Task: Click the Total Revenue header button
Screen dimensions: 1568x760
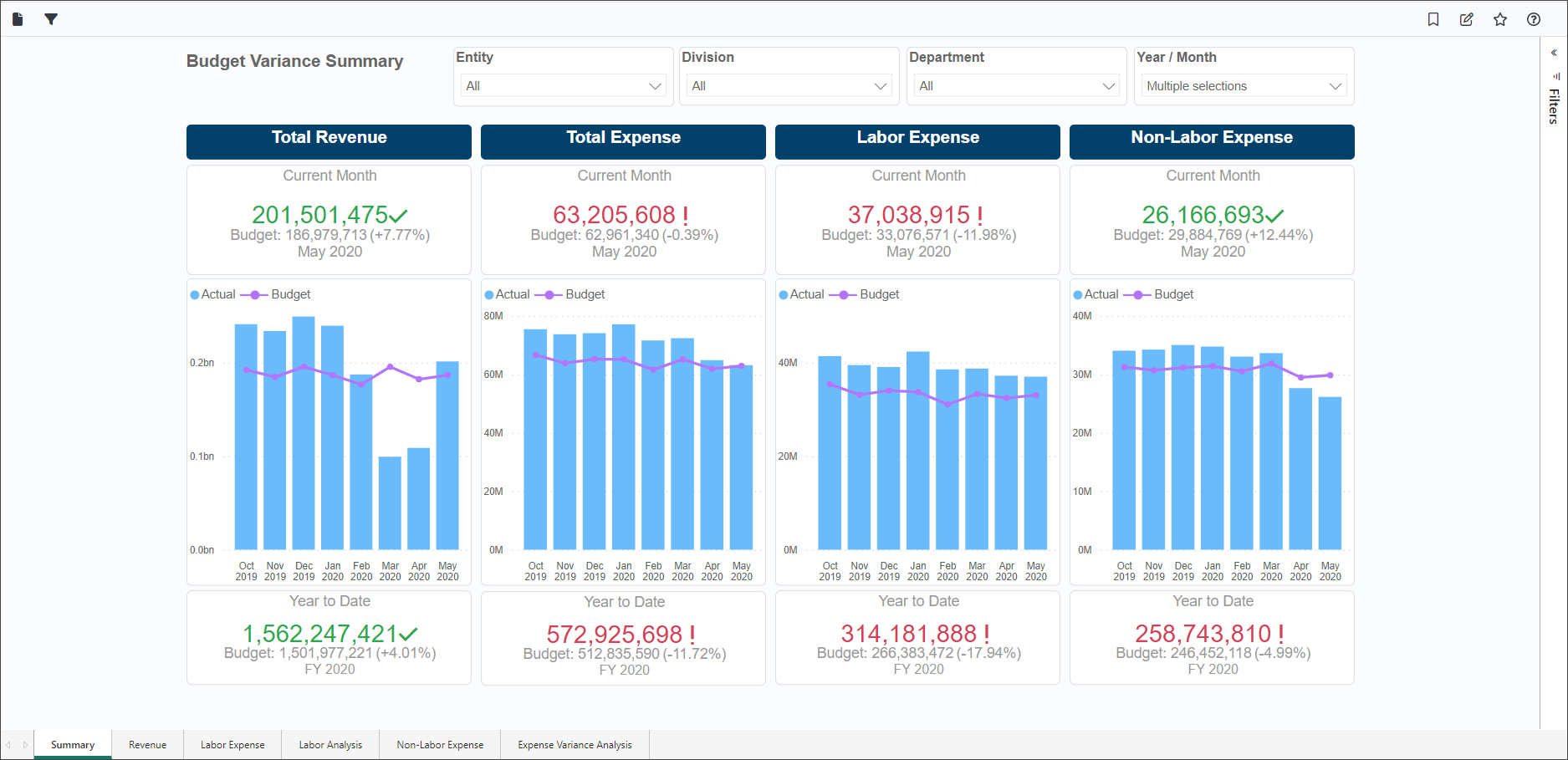Action: [x=329, y=140]
